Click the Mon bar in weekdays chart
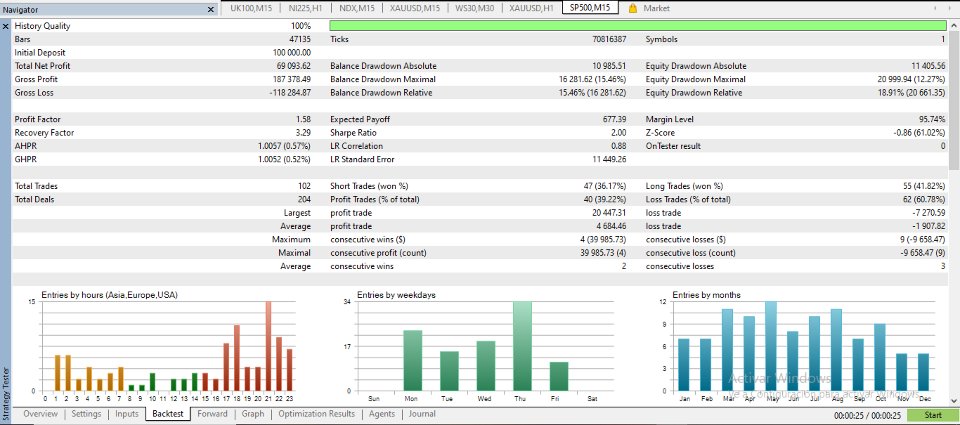The image size is (960, 425). 413,360
